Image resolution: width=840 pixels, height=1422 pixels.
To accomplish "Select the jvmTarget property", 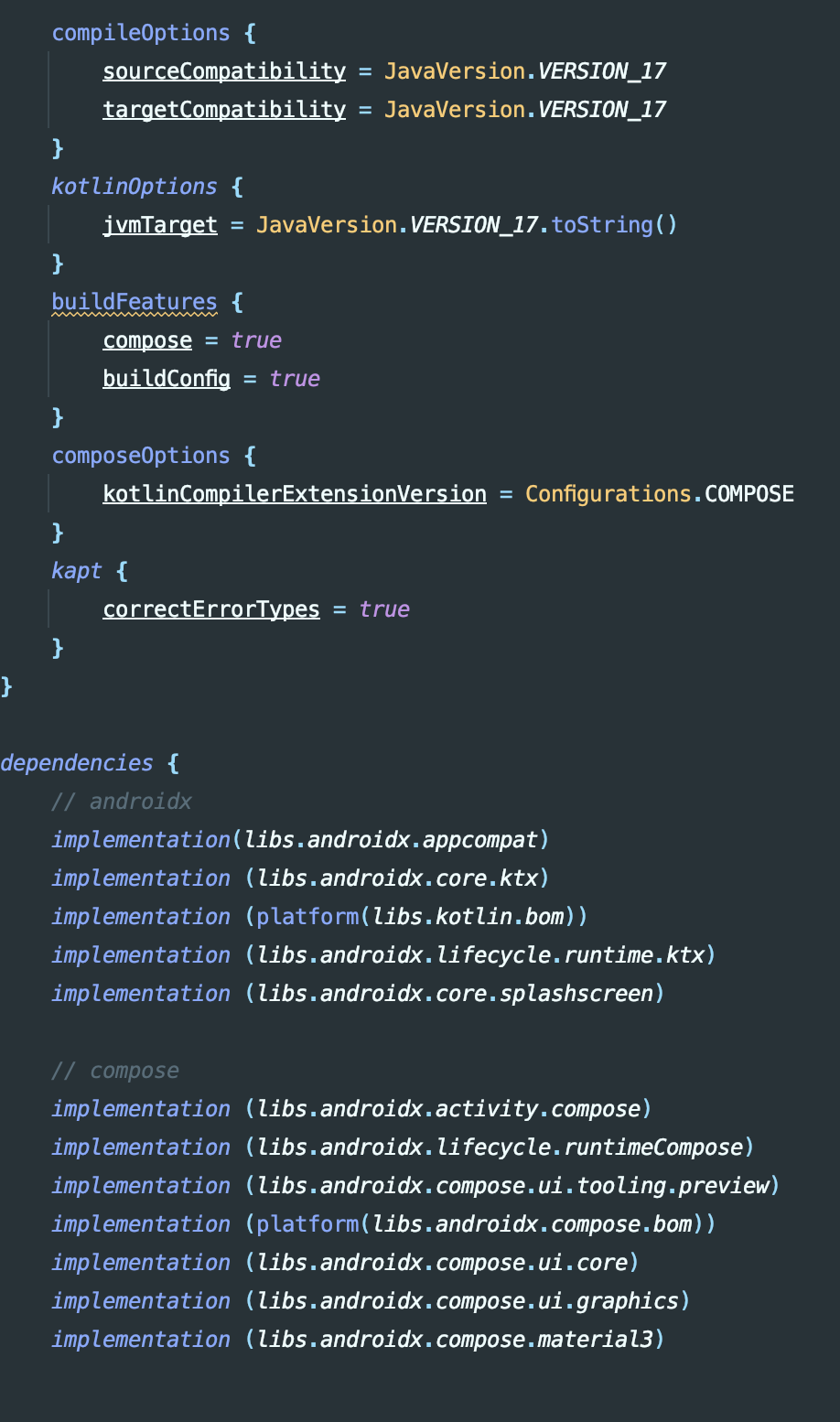I will pos(160,225).
